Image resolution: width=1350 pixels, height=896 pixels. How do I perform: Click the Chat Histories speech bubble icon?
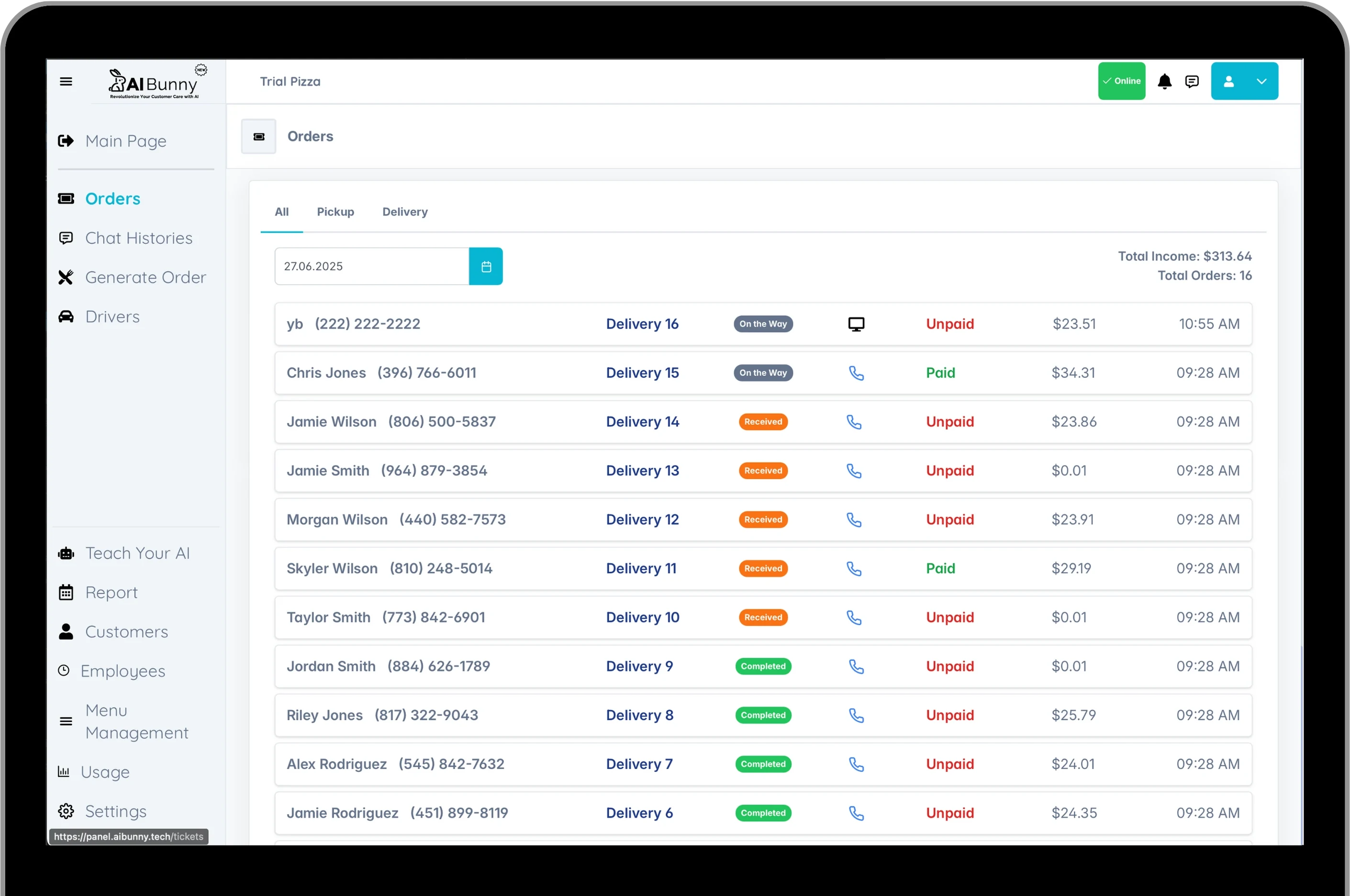tap(66, 238)
